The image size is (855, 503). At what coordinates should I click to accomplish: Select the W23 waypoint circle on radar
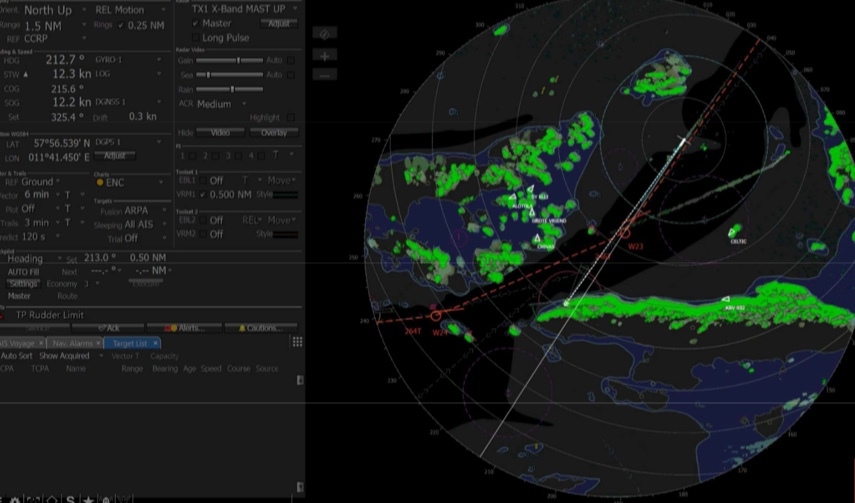(x=624, y=233)
